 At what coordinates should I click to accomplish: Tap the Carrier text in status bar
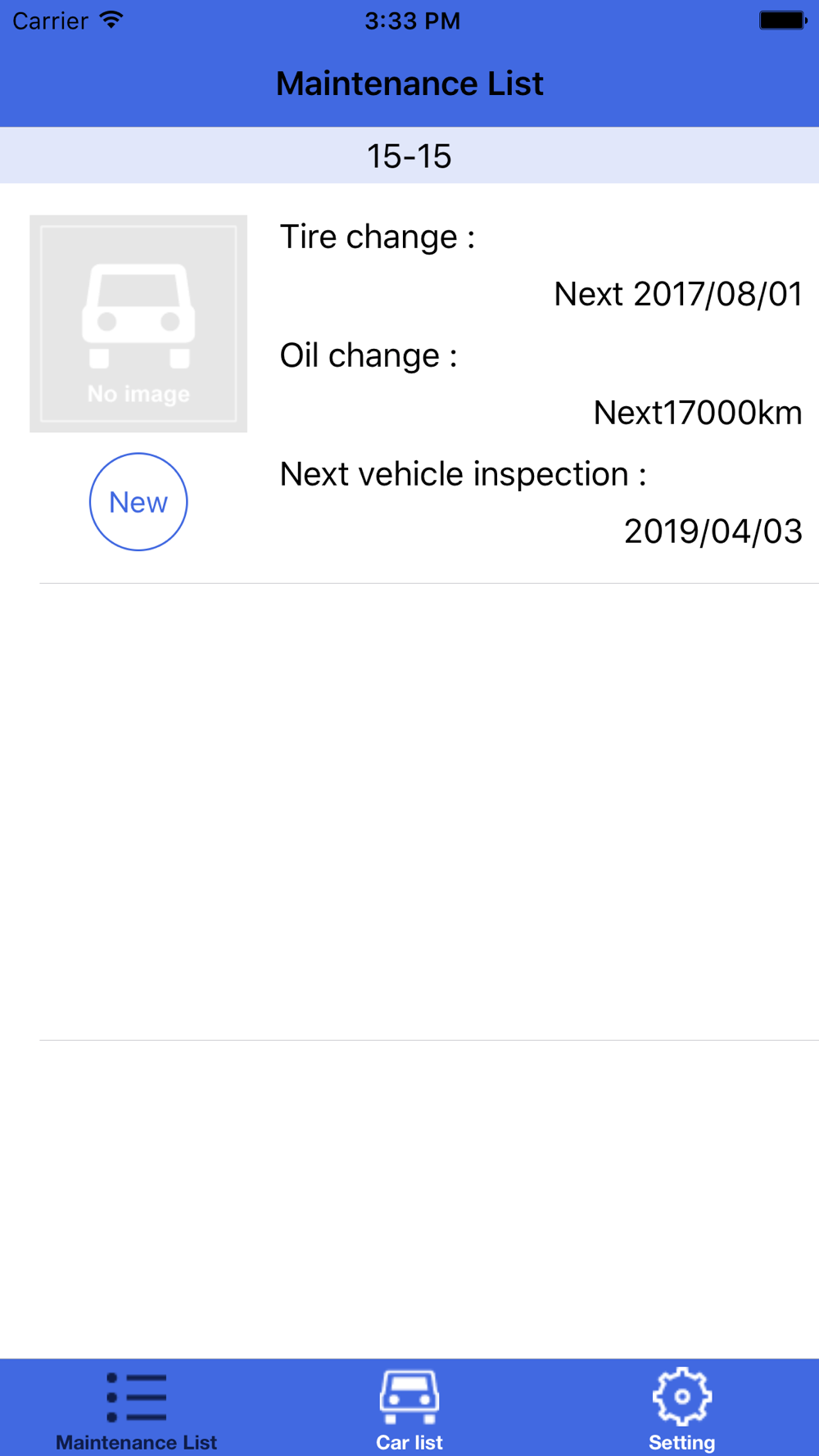[x=51, y=20]
